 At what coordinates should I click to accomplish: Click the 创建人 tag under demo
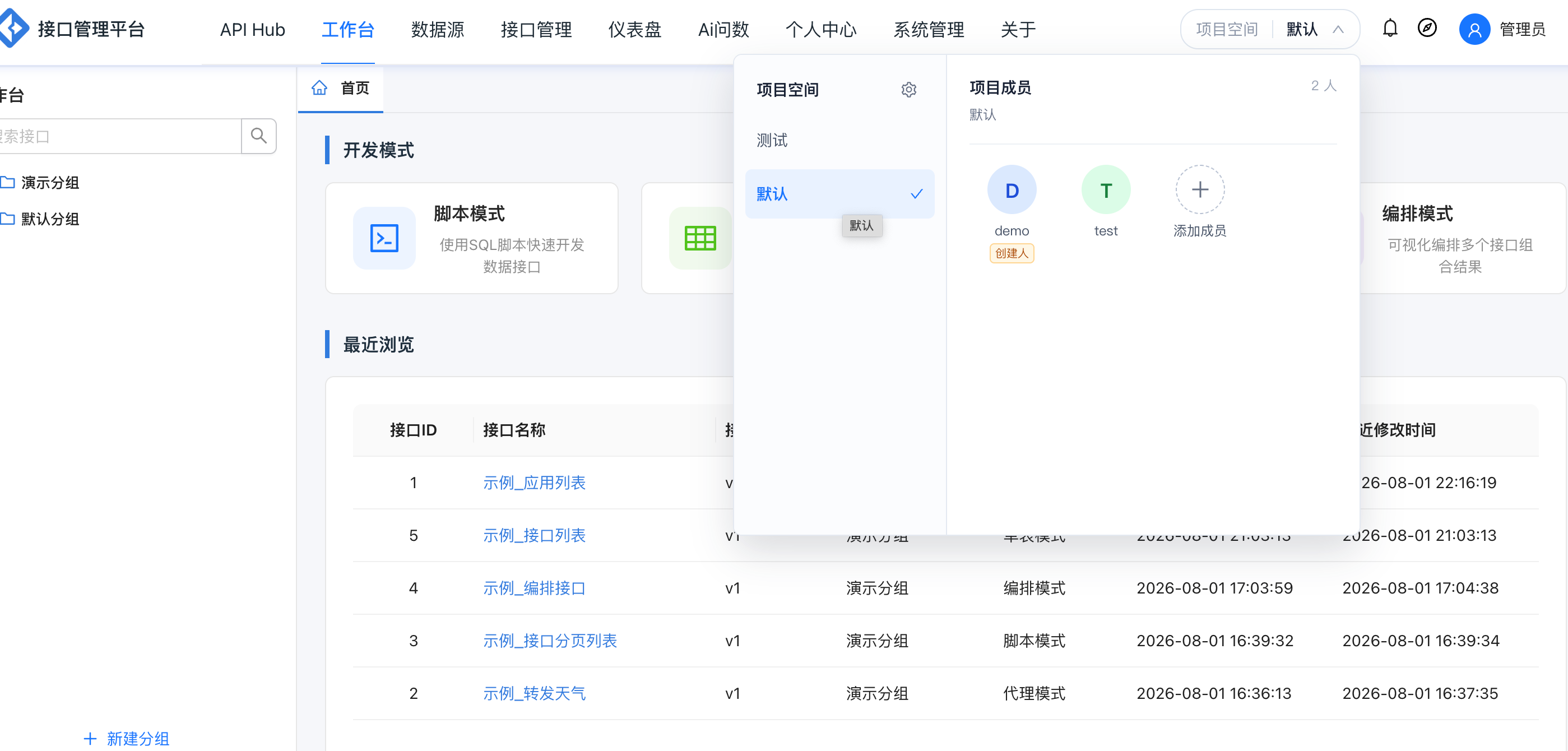(x=1012, y=253)
